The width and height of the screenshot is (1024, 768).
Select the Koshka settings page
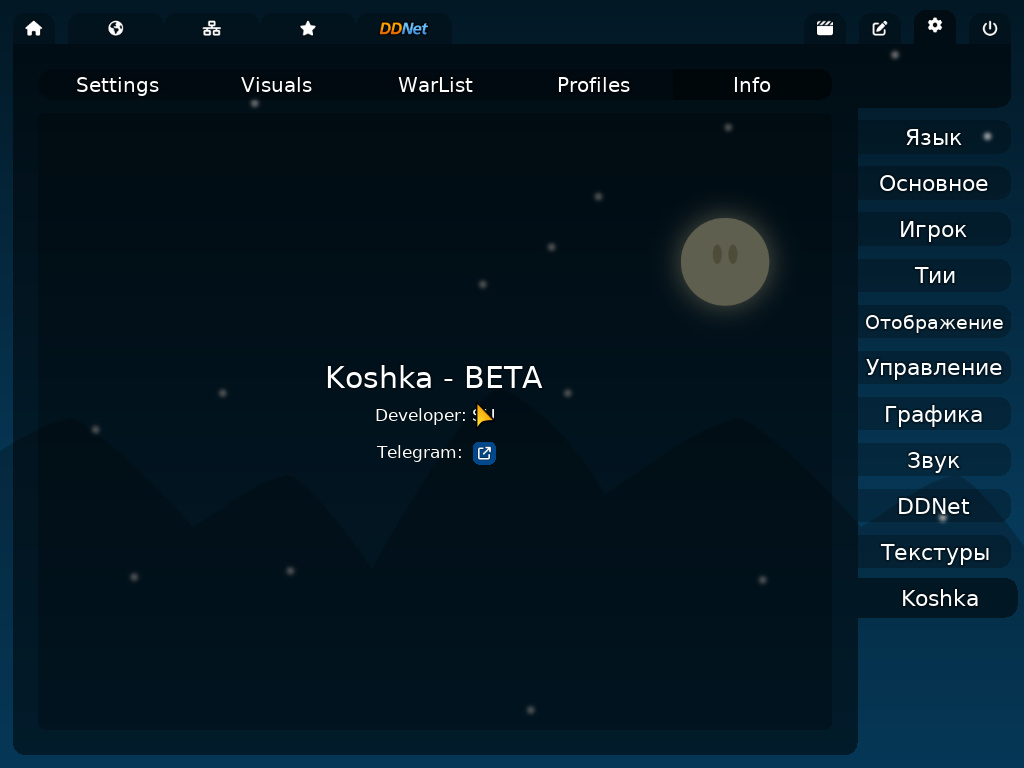938,598
